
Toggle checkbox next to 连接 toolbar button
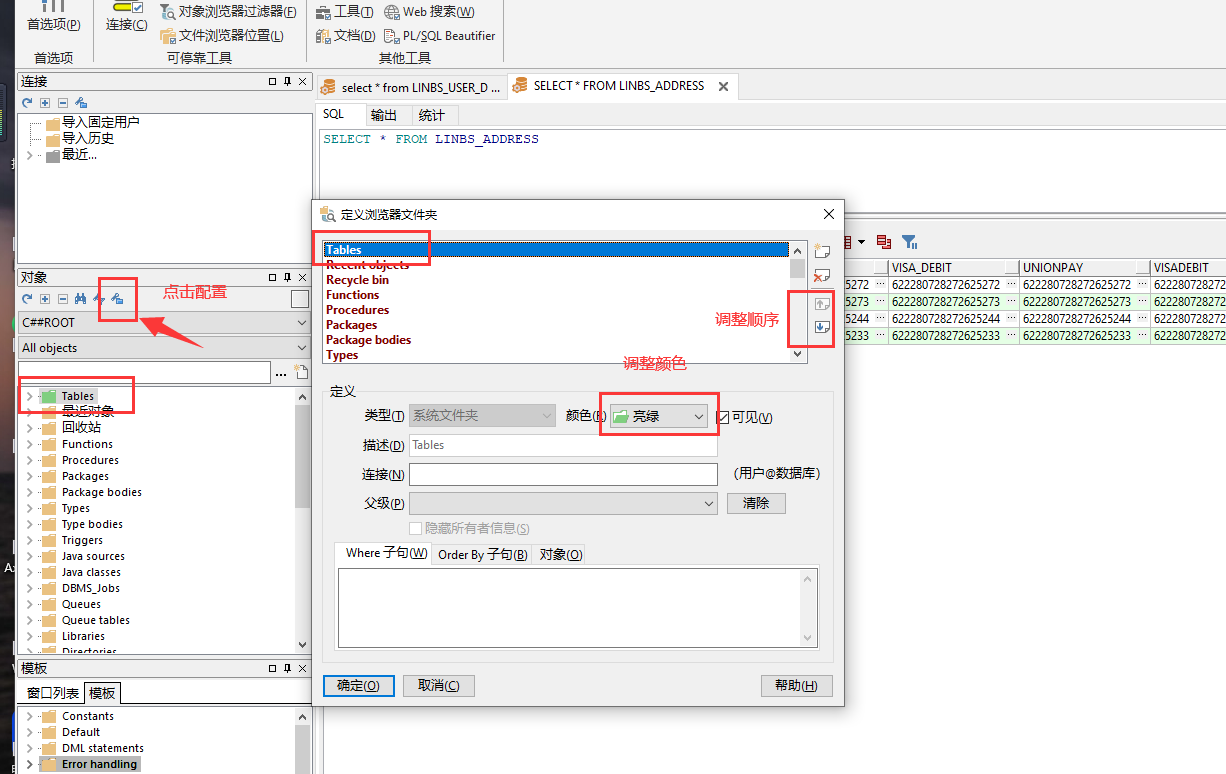(138, 7)
